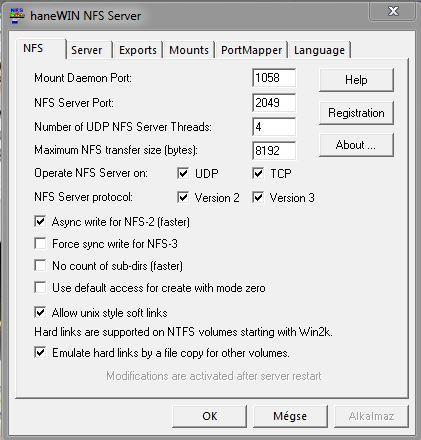Click the Maximum NFS transfer size field

pyautogui.click(x=274, y=151)
